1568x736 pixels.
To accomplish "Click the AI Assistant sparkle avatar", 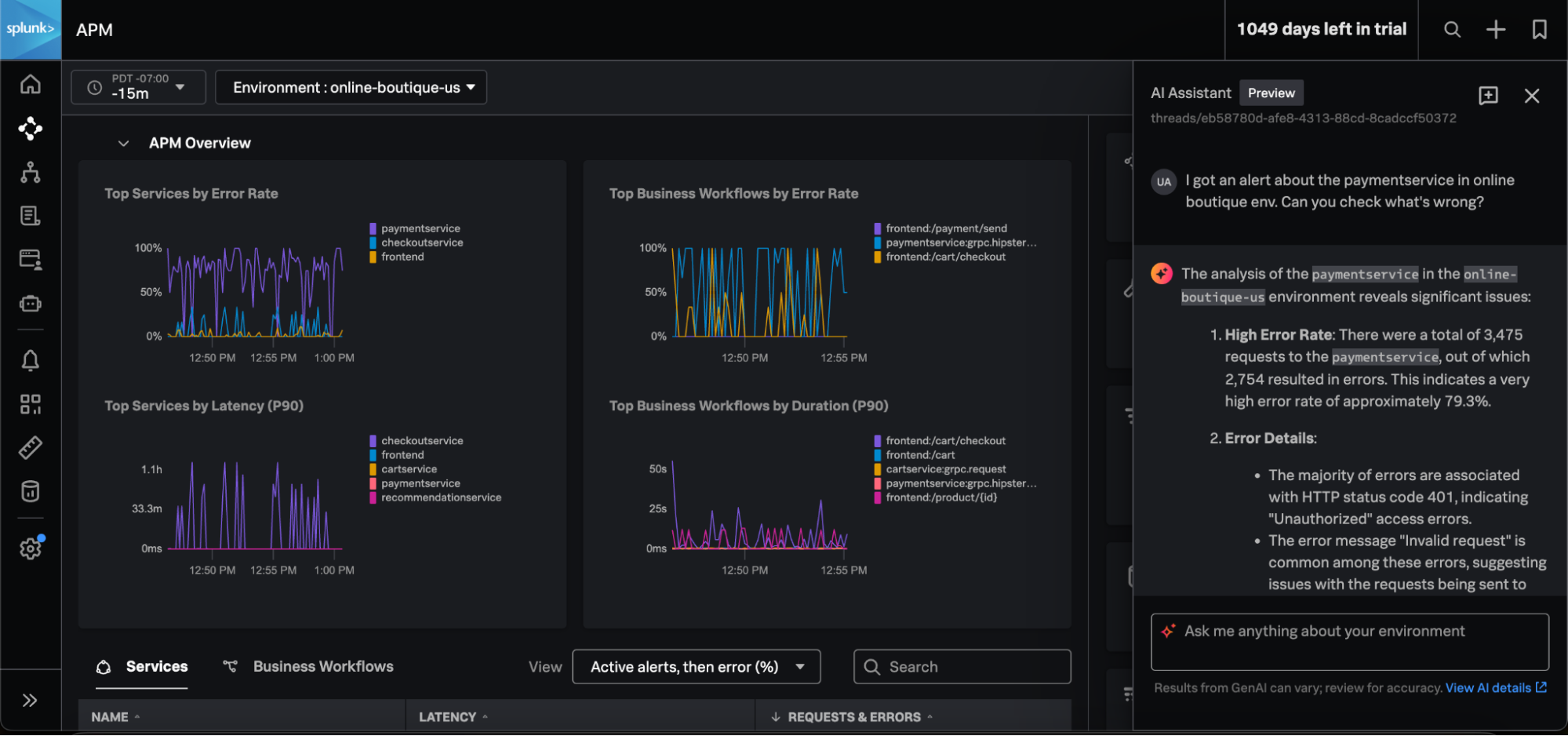I will pyautogui.click(x=1162, y=273).
